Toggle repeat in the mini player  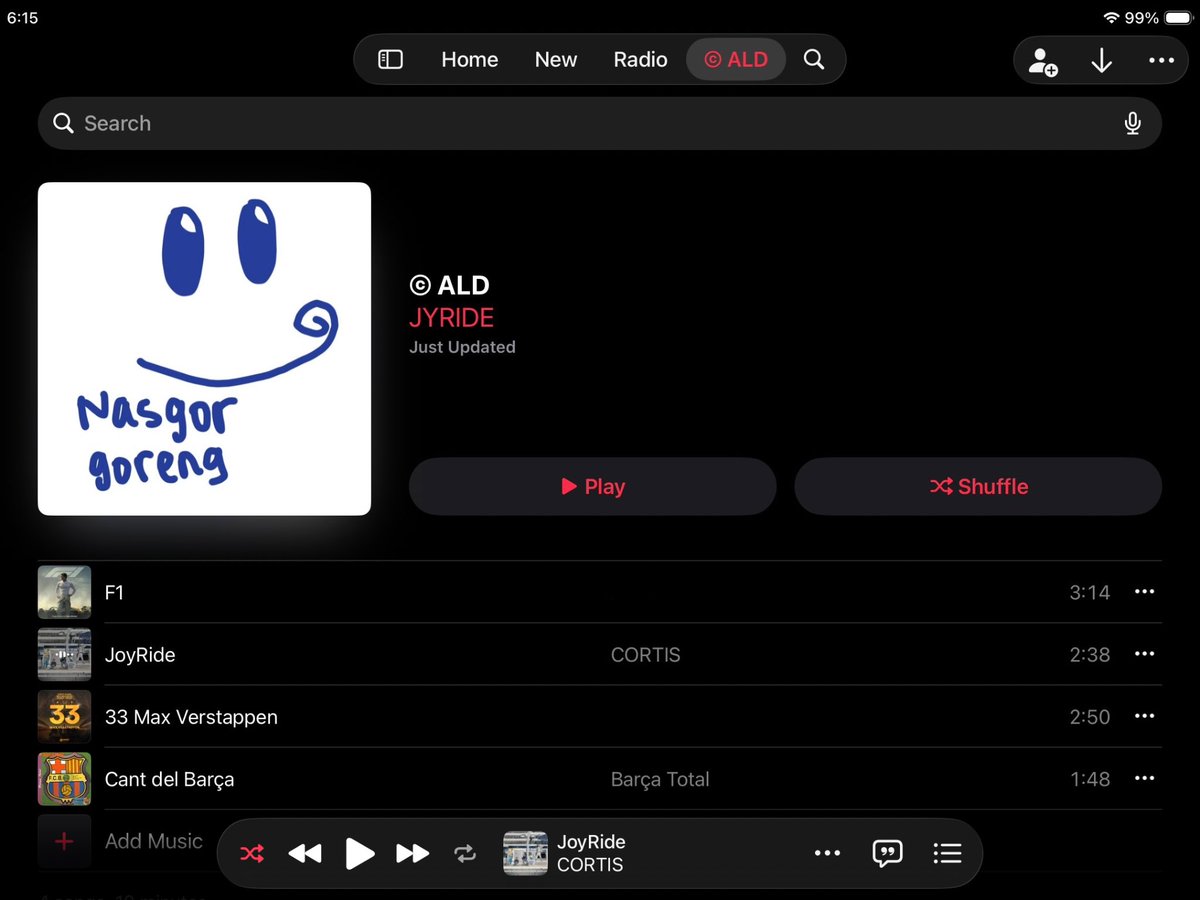click(465, 853)
